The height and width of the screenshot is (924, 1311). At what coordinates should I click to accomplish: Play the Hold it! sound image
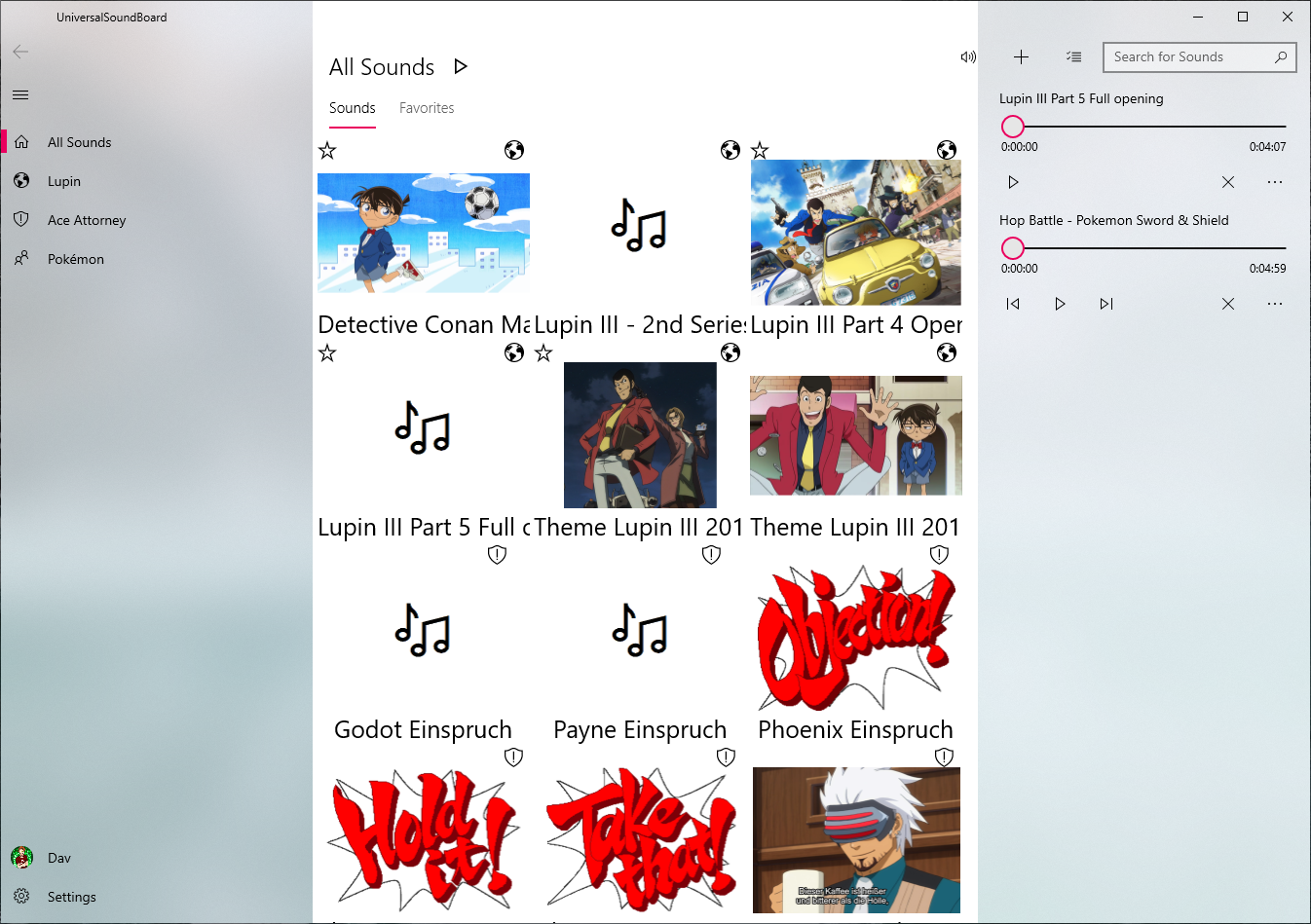coord(424,840)
